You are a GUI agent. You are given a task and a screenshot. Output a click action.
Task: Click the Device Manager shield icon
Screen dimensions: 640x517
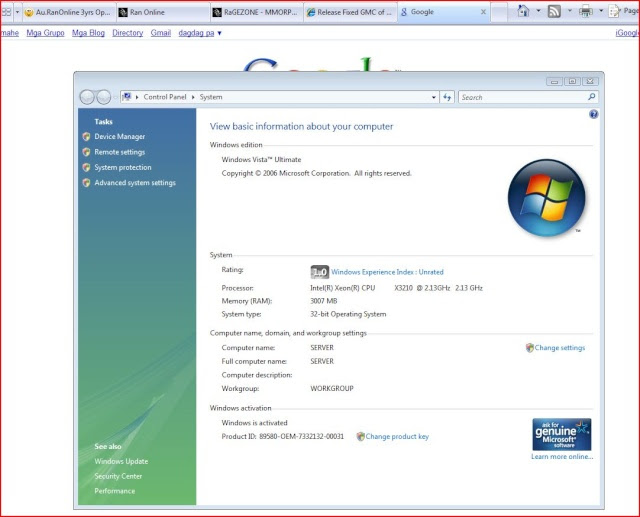(86, 137)
